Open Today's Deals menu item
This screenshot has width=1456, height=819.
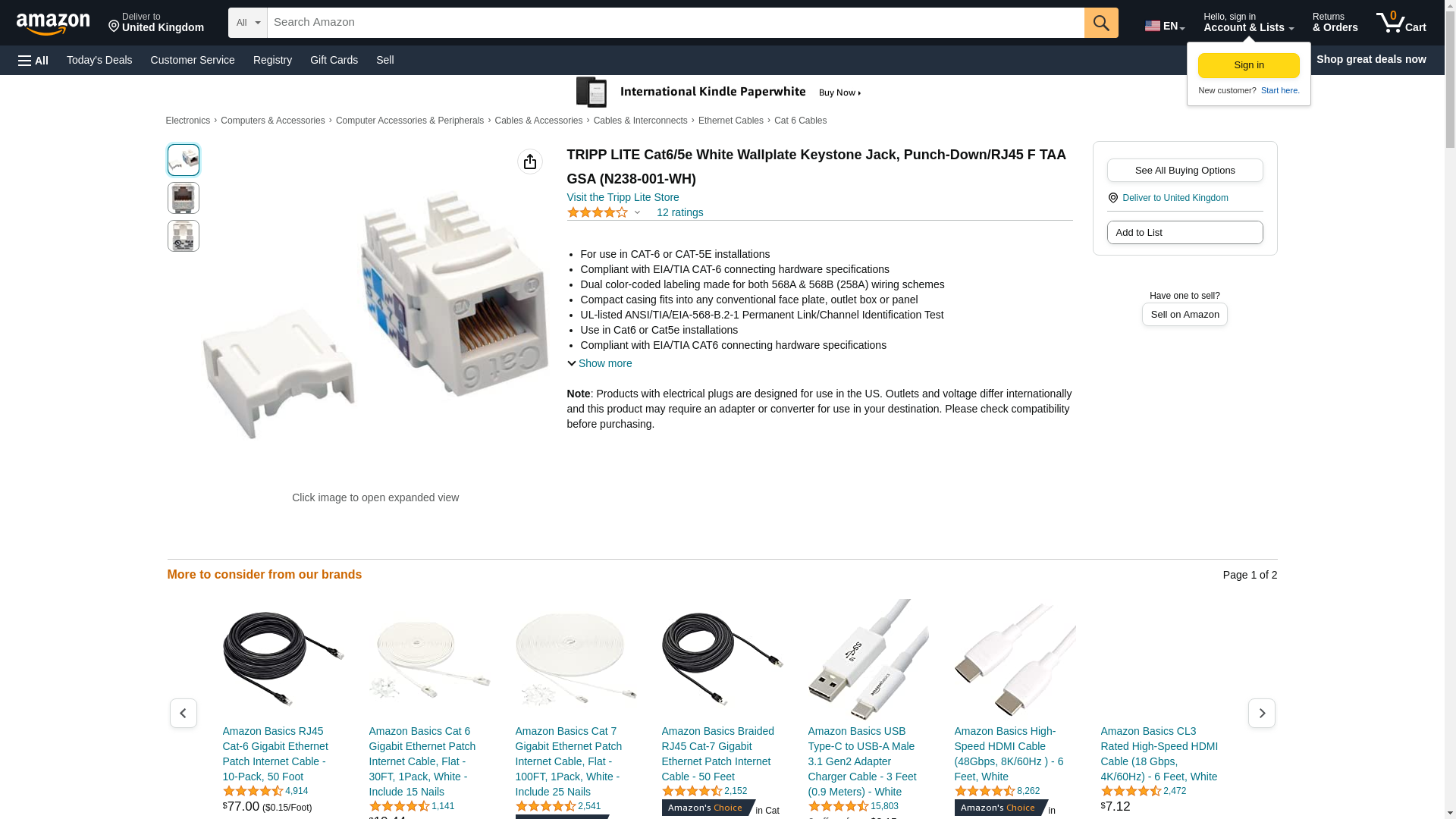[x=99, y=60]
